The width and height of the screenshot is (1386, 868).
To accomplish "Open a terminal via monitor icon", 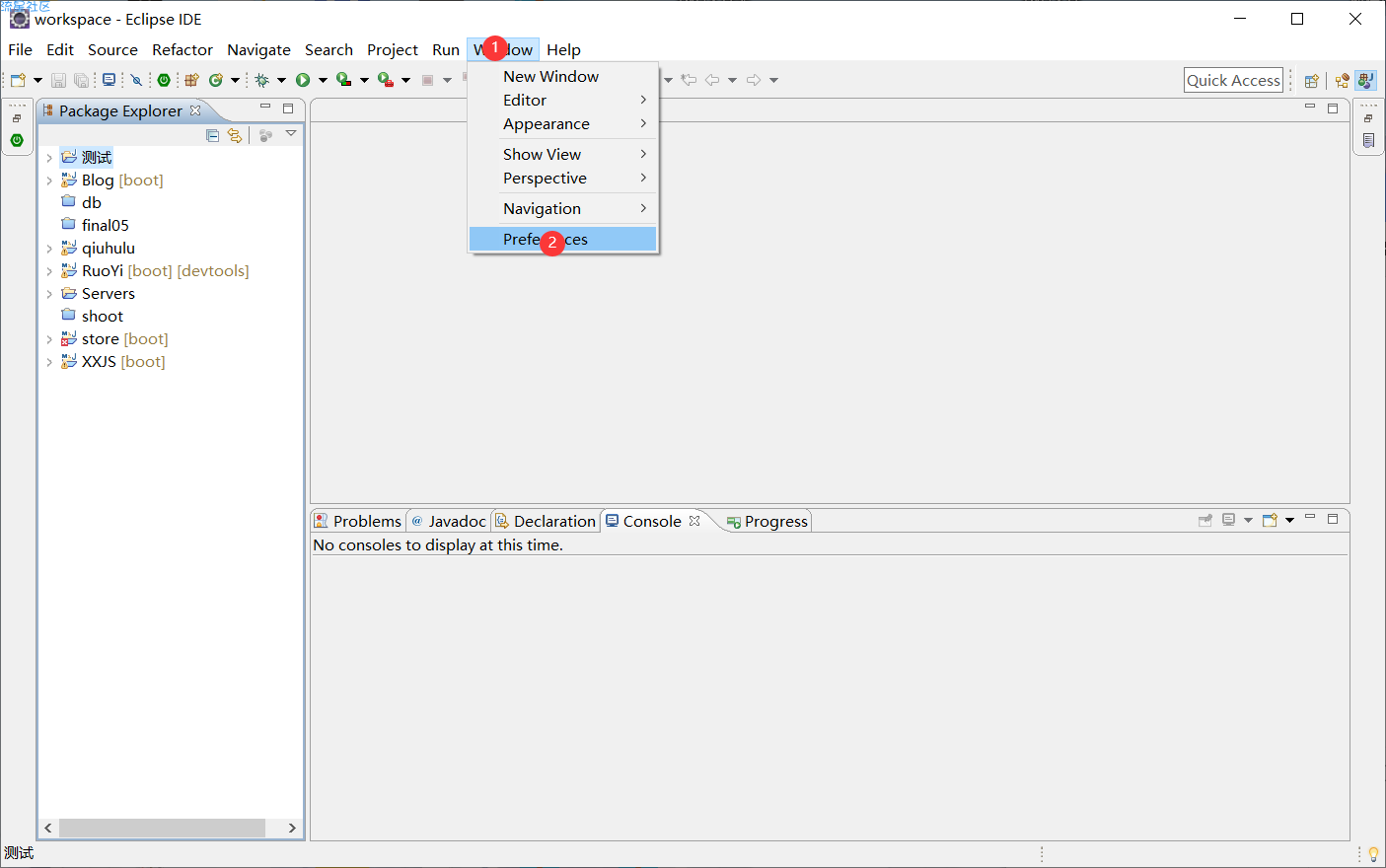I will tap(109, 80).
